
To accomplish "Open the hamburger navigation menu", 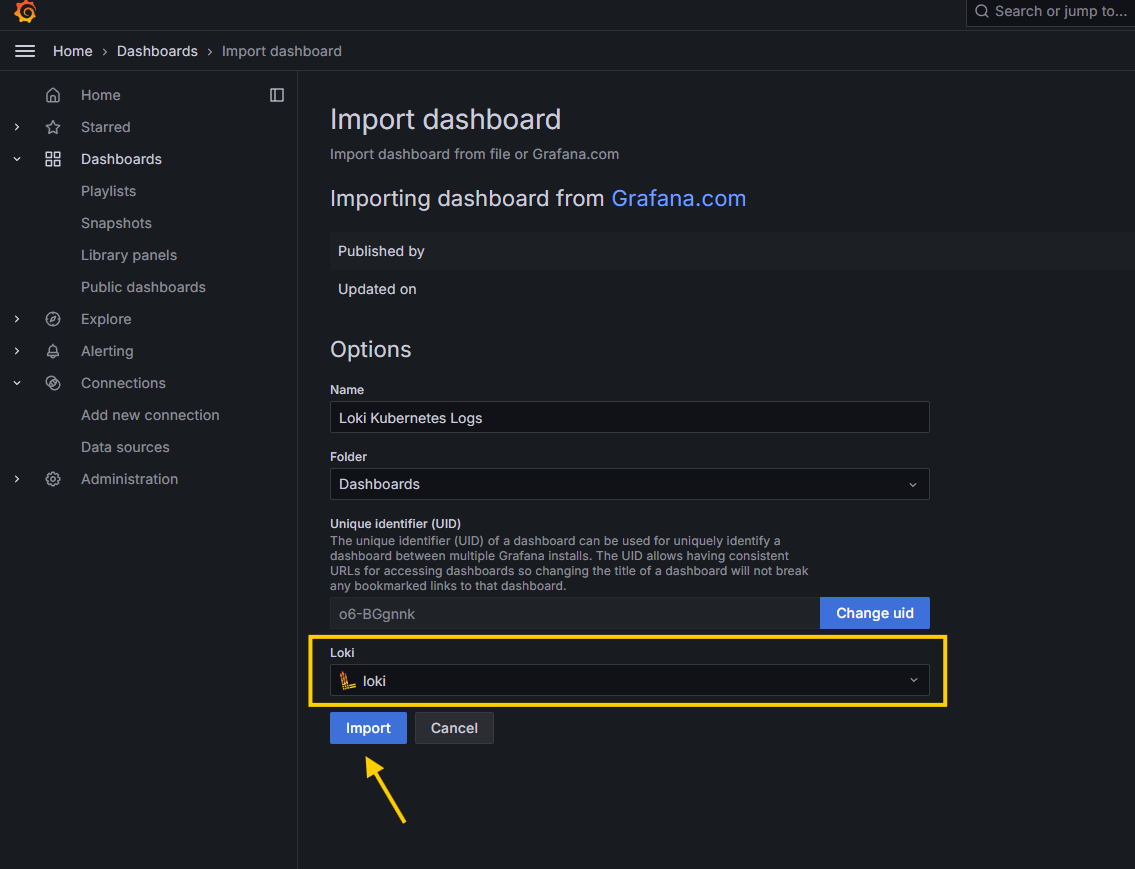I will pos(25,51).
